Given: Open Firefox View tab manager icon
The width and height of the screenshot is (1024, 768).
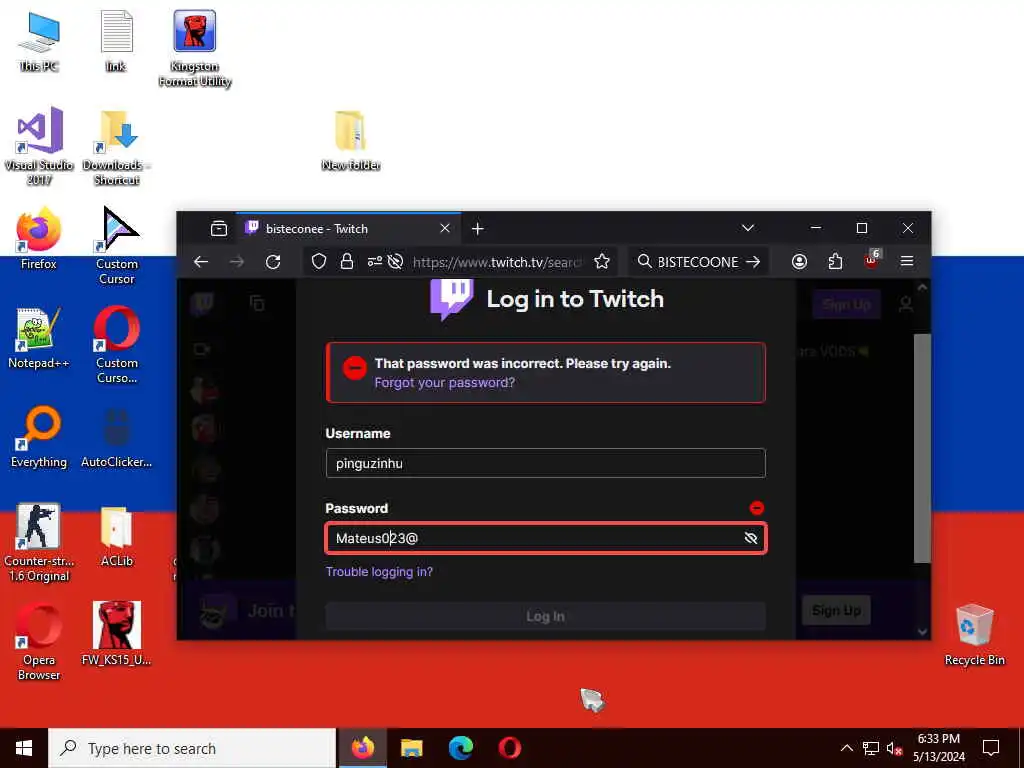Looking at the screenshot, I should [x=219, y=229].
